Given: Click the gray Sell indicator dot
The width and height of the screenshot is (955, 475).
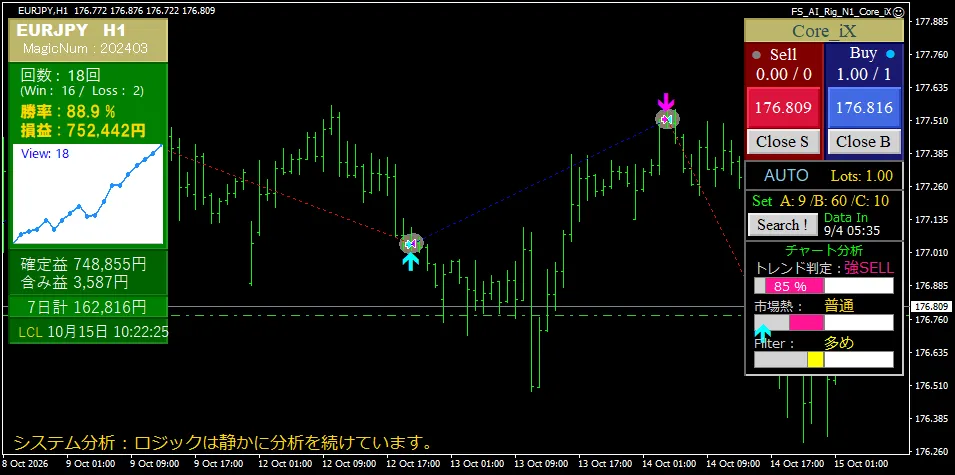Looking at the screenshot, I should [x=756, y=55].
